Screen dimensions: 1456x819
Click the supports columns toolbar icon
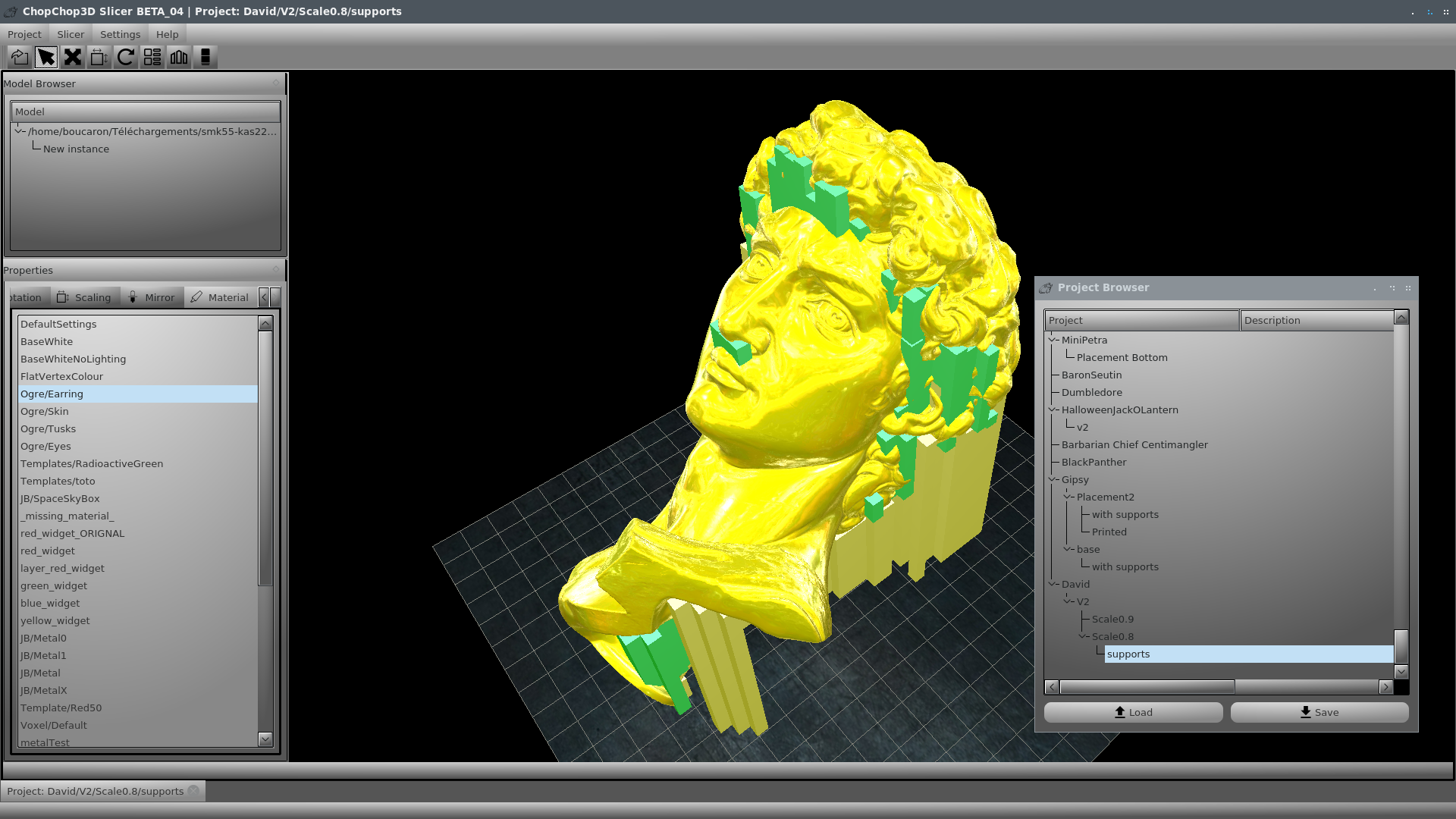tap(179, 57)
